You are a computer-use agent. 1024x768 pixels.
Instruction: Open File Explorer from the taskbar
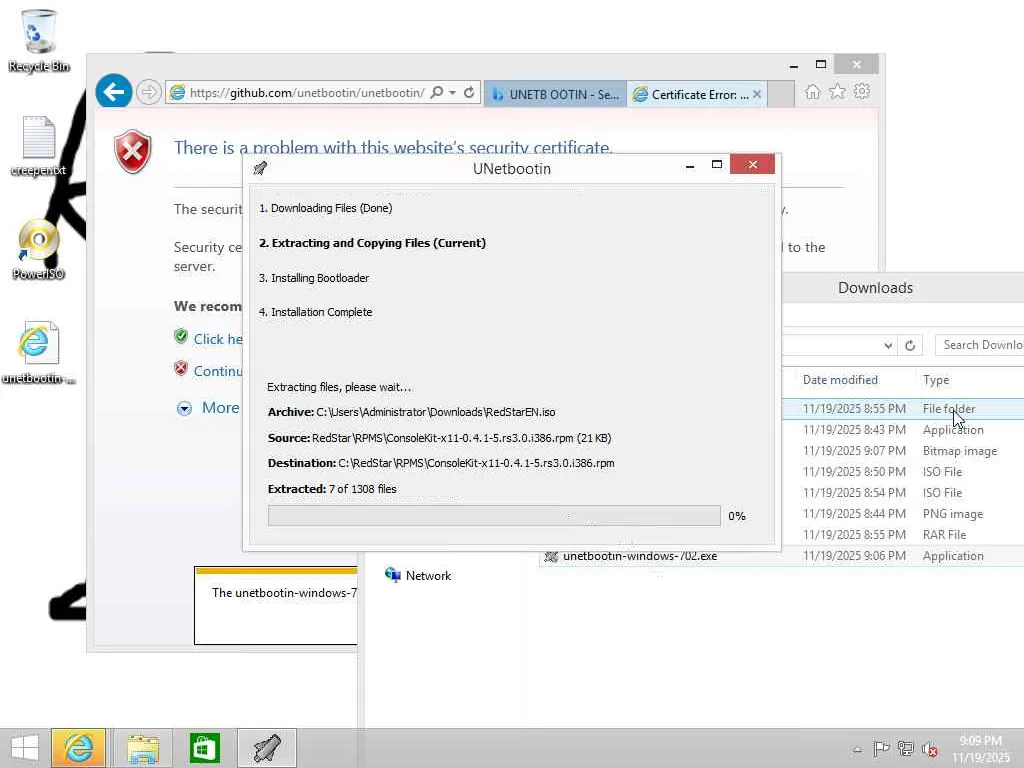coord(143,748)
